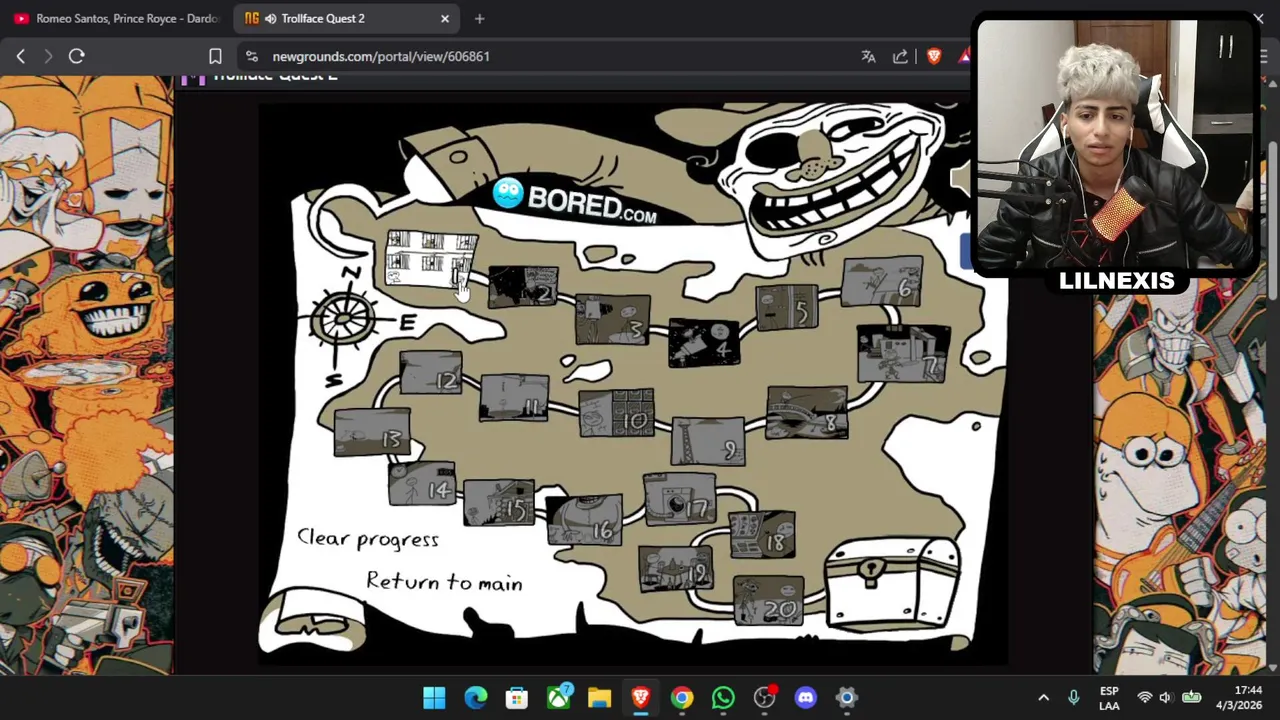This screenshot has height=720, width=1280.
Task: Open a new browser tab
Action: point(479,18)
